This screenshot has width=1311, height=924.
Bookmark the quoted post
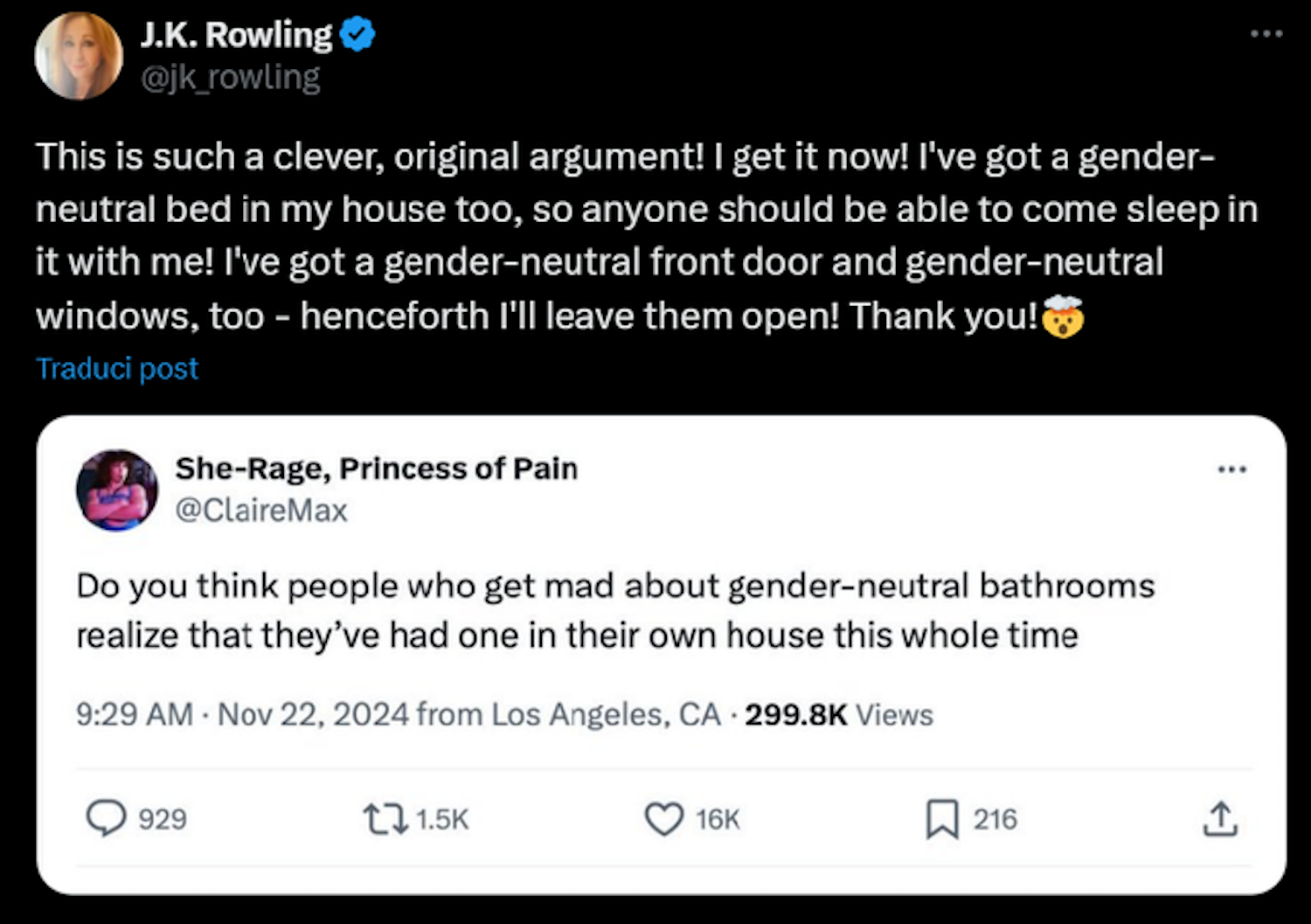pyautogui.click(x=941, y=819)
